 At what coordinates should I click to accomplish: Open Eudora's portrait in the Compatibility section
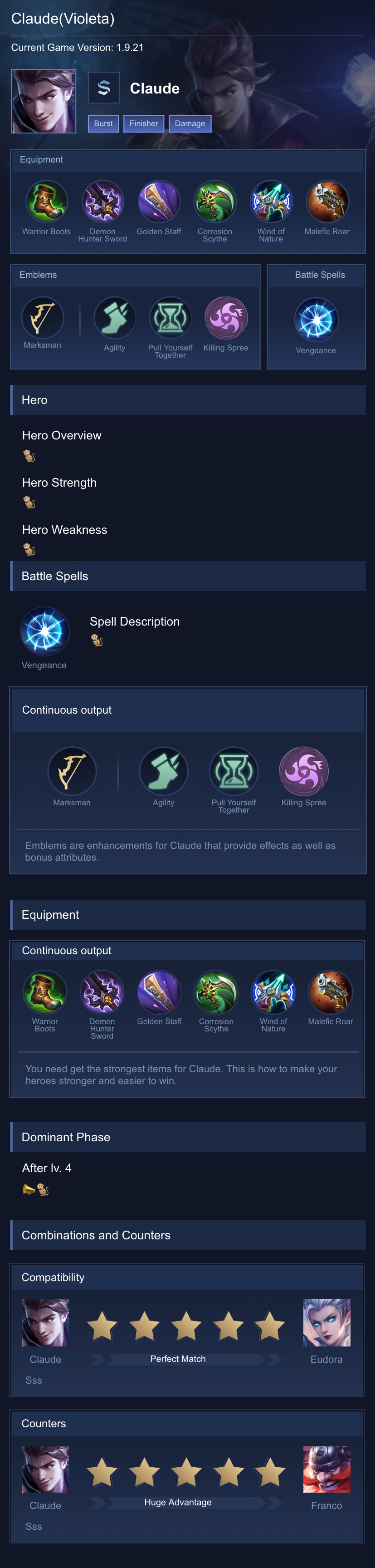(326, 1323)
